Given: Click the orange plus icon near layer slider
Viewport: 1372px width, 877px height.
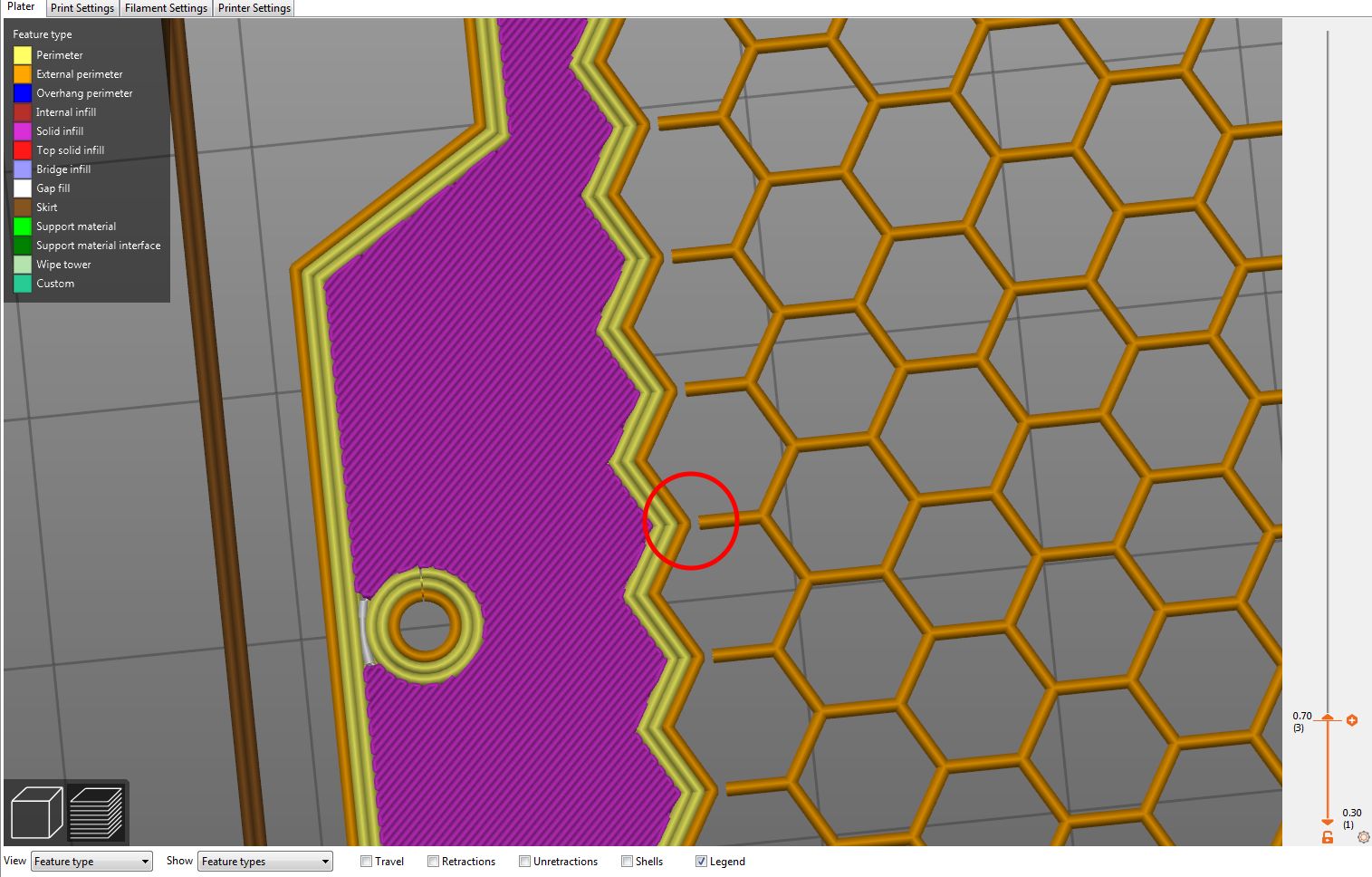Looking at the screenshot, I should tap(1352, 720).
